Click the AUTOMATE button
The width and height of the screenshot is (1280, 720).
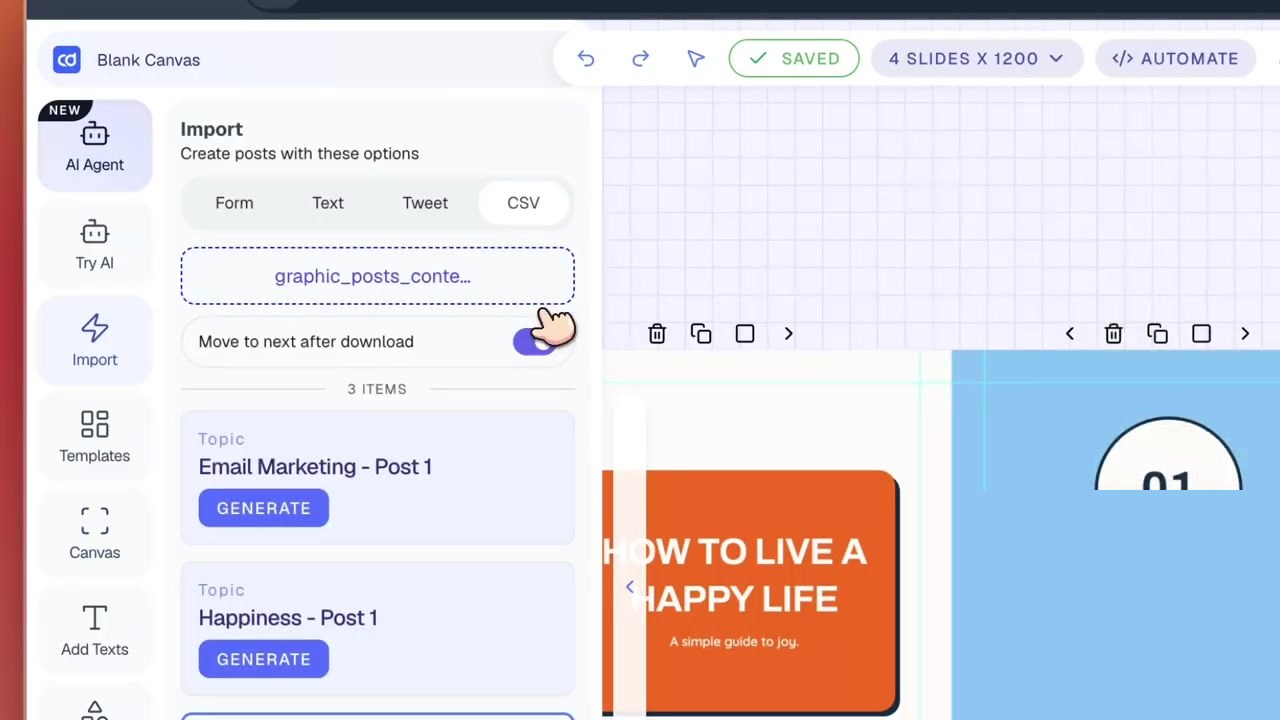pyautogui.click(x=1175, y=59)
